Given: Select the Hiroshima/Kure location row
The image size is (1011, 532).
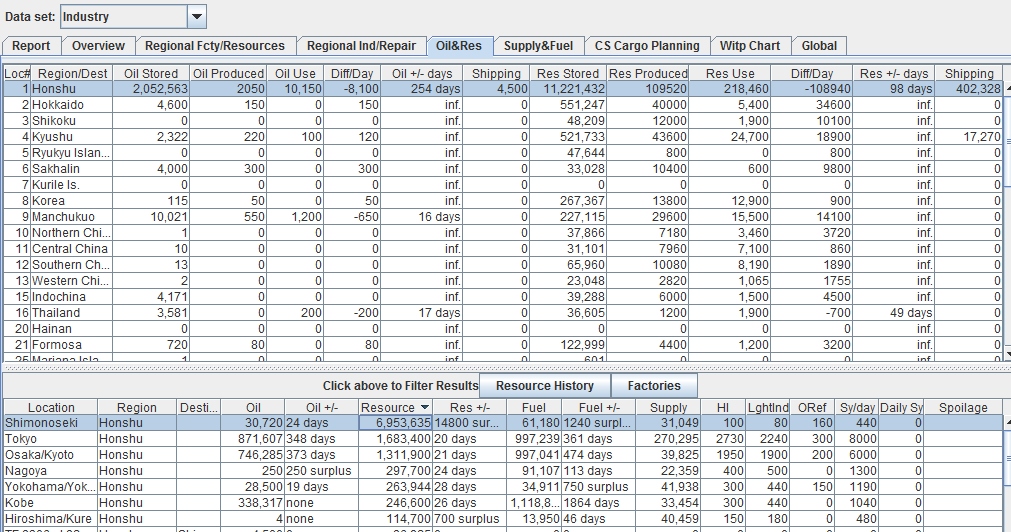Looking at the screenshot, I should click(x=503, y=518).
